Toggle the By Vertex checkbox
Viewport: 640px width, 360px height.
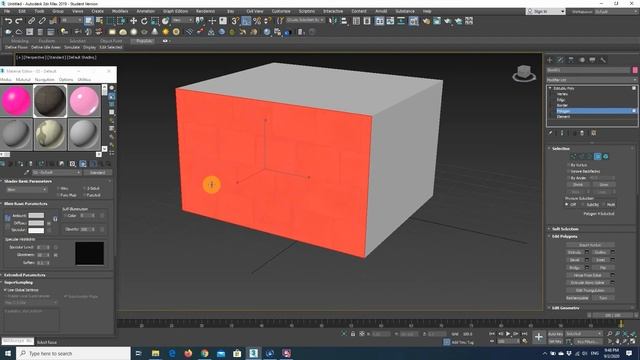point(568,165)
